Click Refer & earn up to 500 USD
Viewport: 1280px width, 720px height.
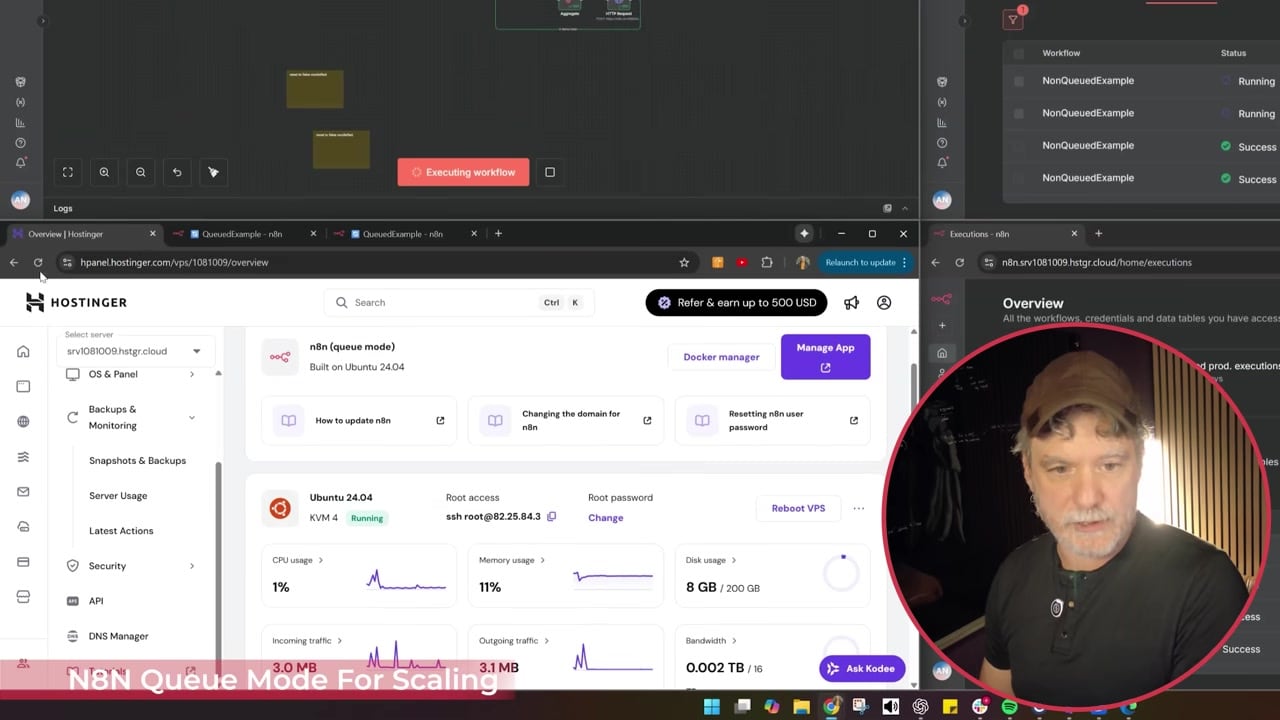pyautogui.click(x=737, y=302)
